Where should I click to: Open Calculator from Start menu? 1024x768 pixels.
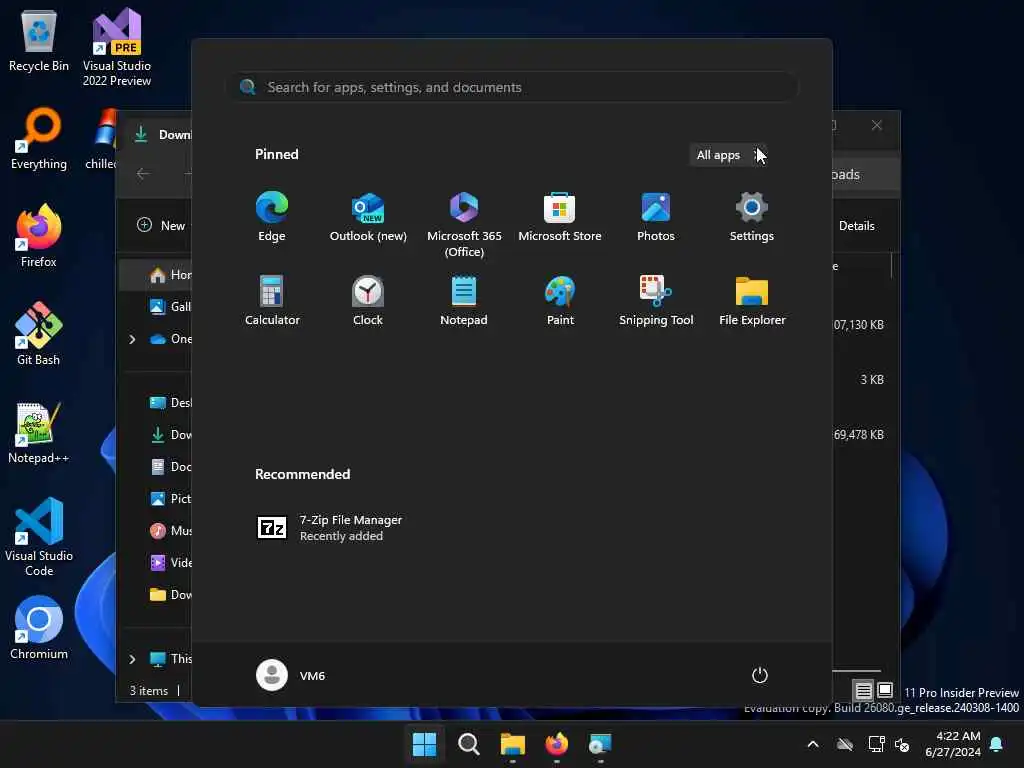272,300
